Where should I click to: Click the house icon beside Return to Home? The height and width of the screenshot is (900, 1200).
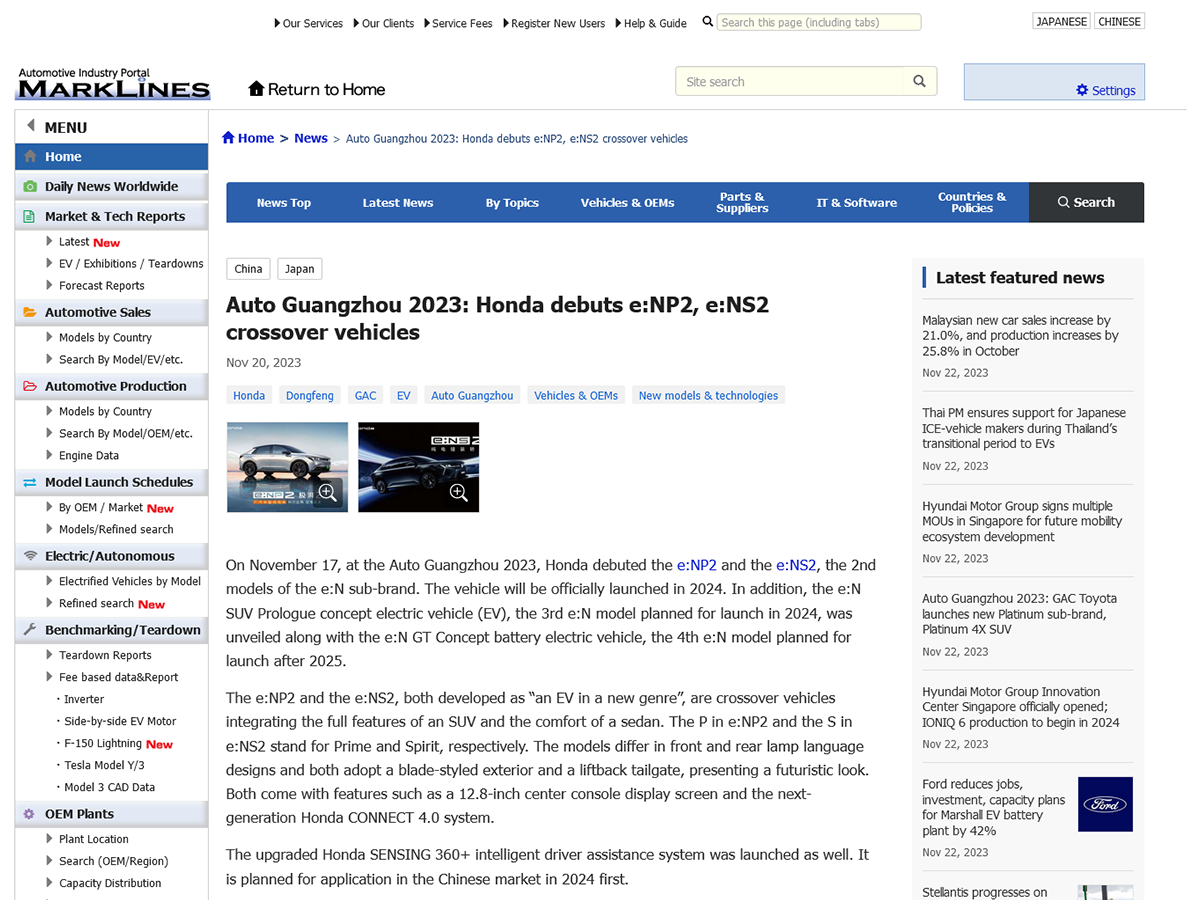[257, 89]
